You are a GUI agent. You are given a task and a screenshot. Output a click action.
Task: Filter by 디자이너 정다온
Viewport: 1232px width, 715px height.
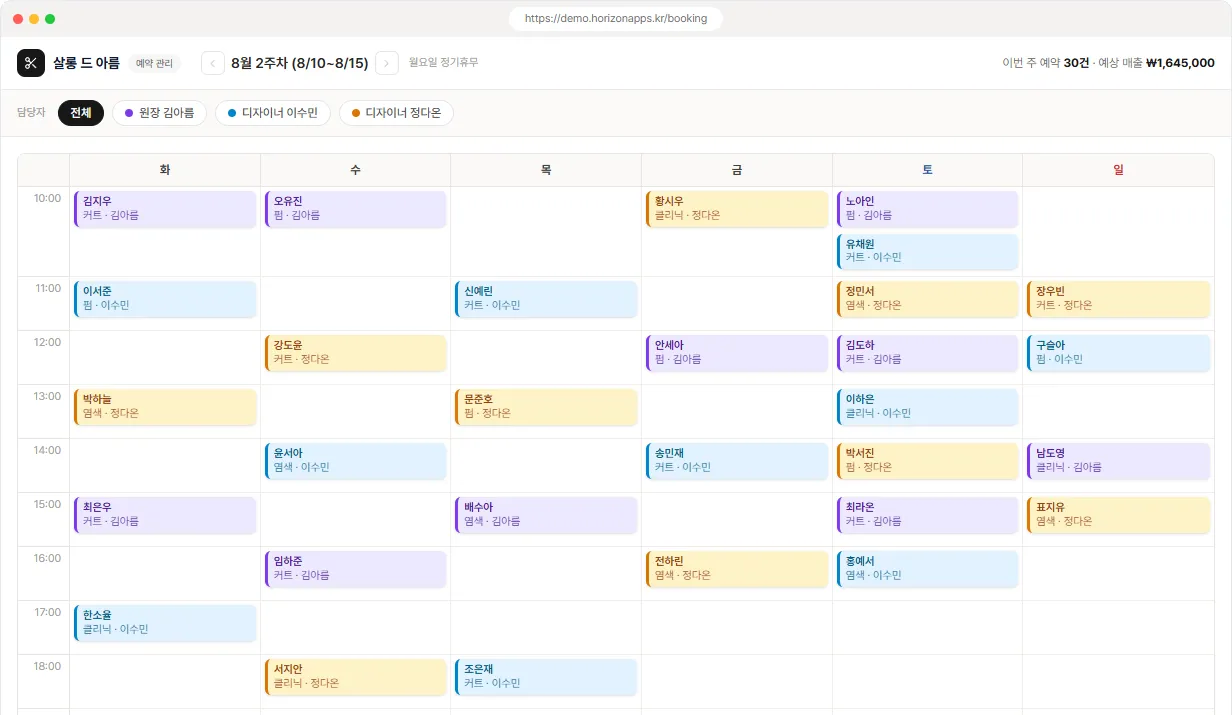(396, 113)
